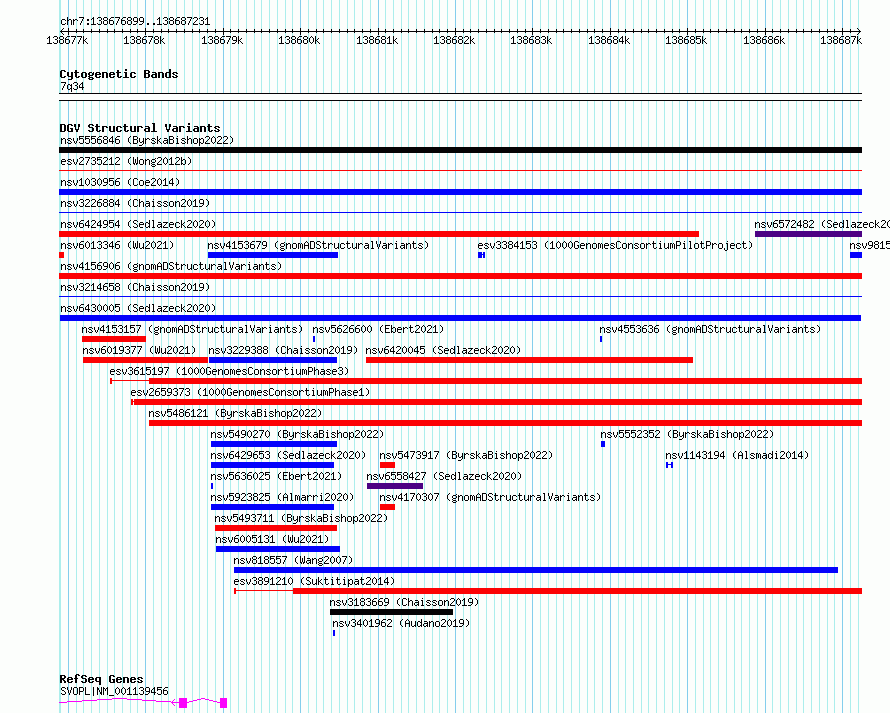Select the red bar under nsv4170307 (gnomADStructuralVariants)
Viewport: 890px width, 713px height.
pos(387,507)
